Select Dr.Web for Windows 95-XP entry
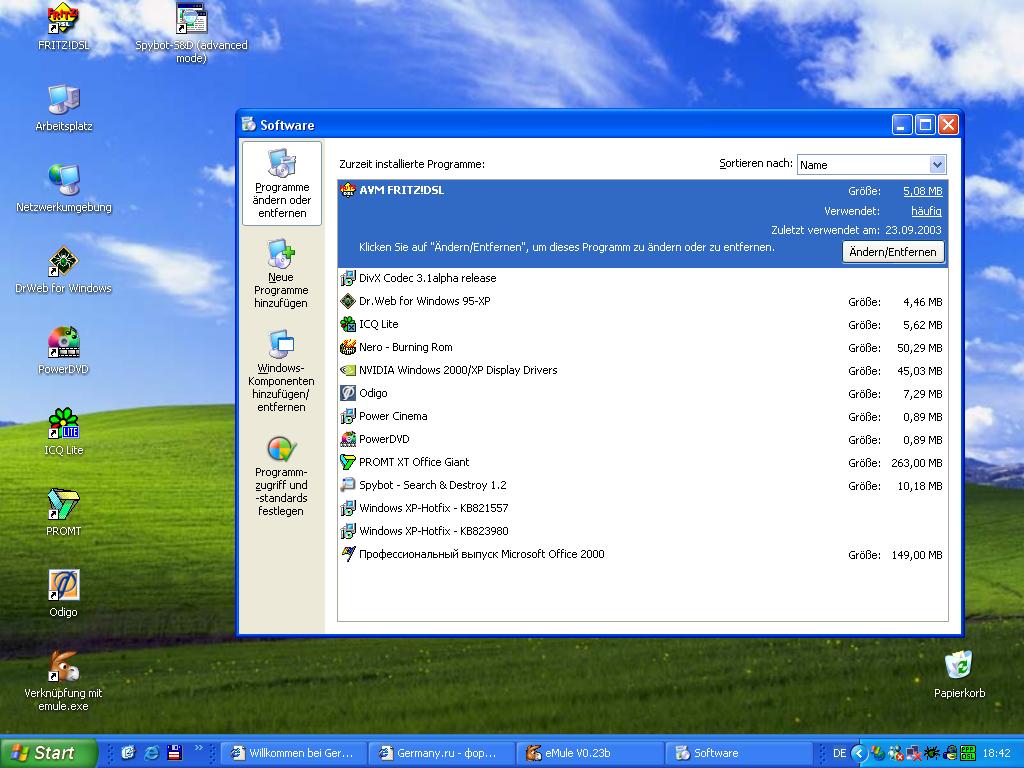 643,301
